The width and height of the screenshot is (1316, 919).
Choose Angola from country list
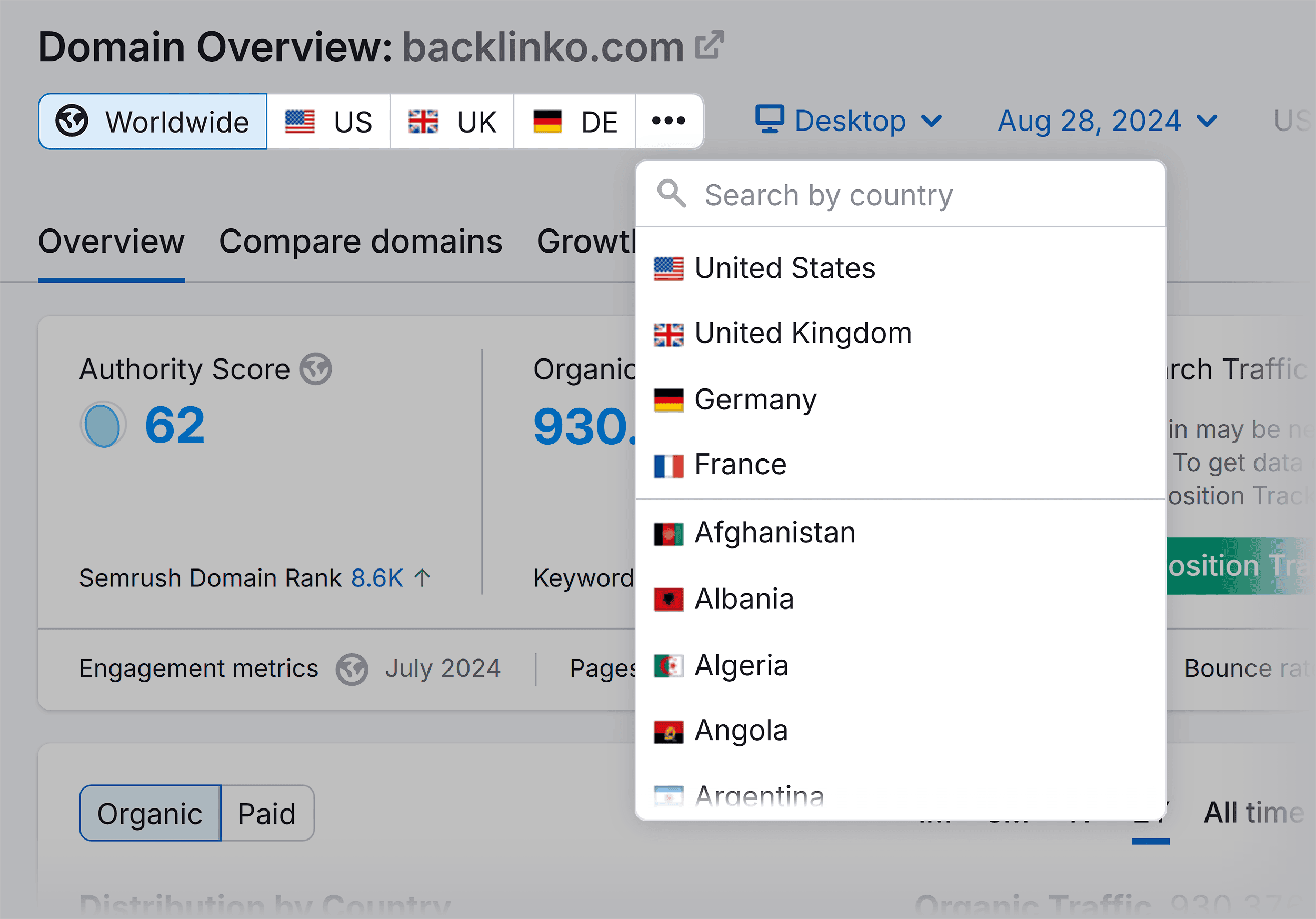[x=901, y=731]
